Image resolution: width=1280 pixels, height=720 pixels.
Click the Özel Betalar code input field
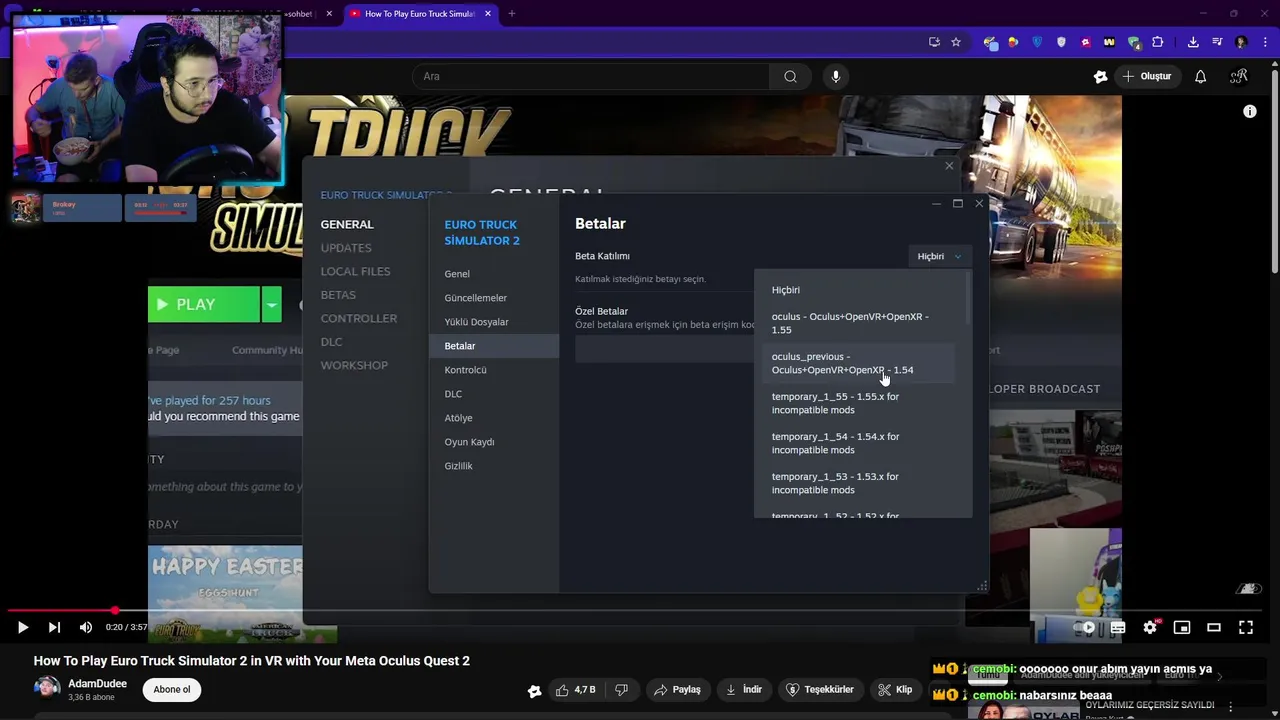point(664,349)
